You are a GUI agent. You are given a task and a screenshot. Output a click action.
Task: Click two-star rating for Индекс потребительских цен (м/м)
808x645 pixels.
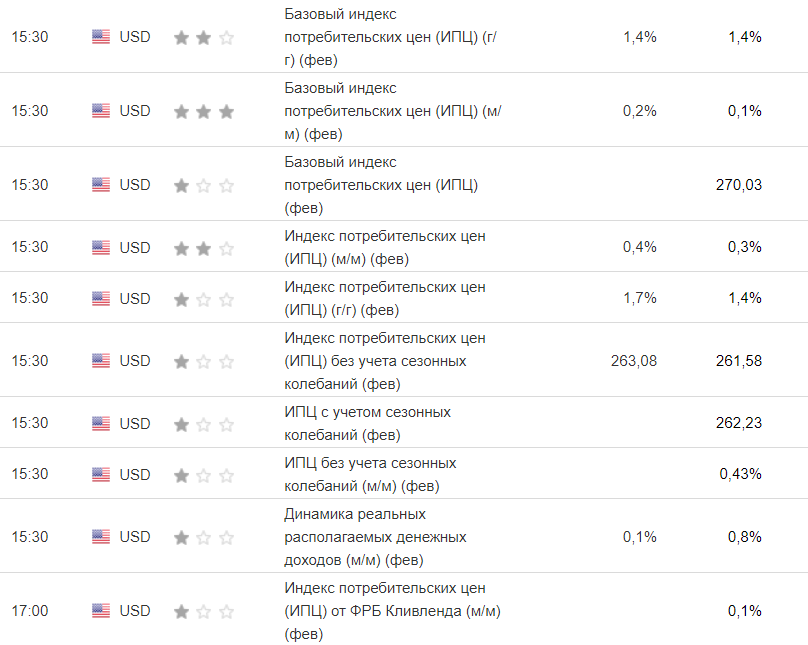[204, 247]
